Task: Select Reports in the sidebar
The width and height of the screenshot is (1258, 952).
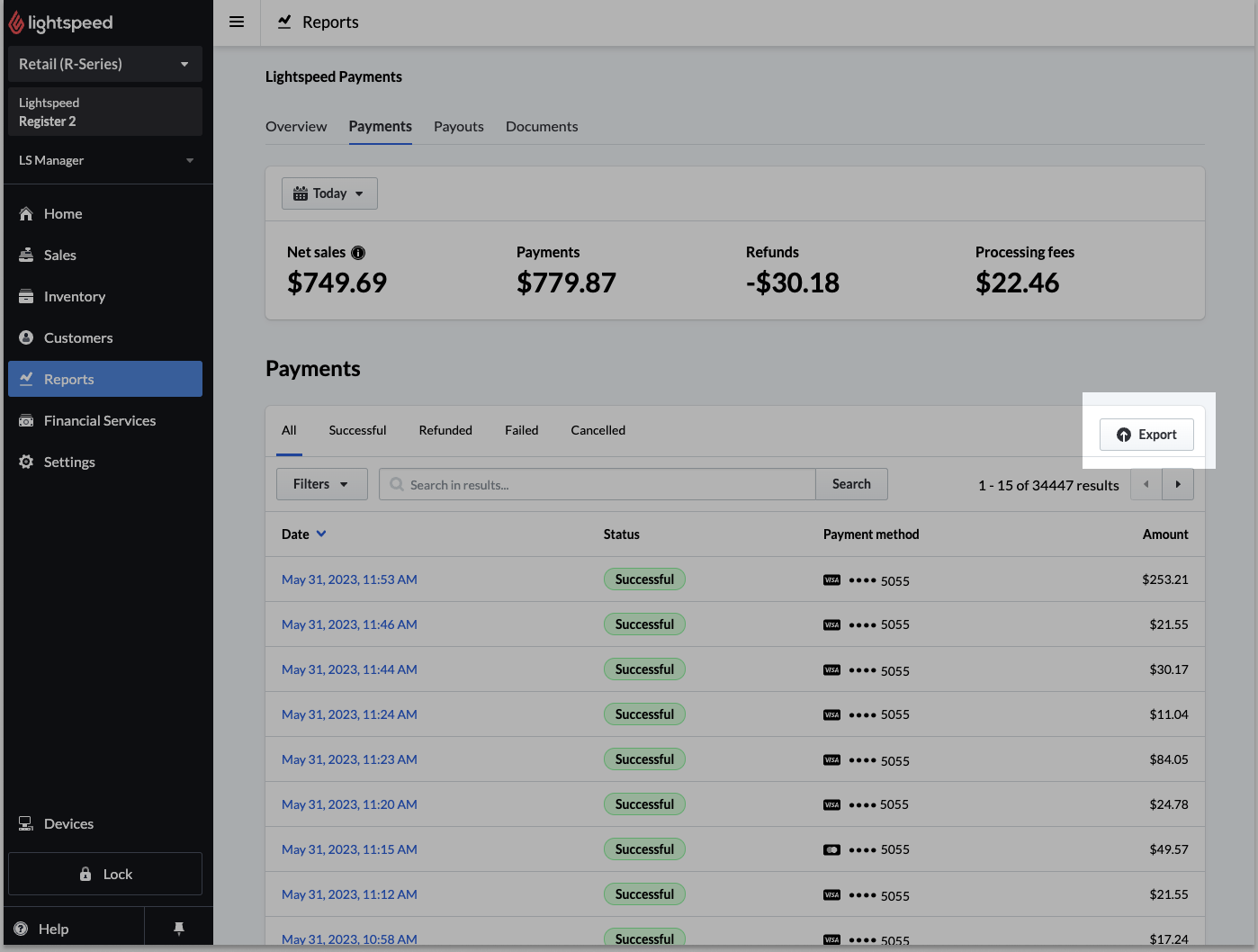Action: 105,379
